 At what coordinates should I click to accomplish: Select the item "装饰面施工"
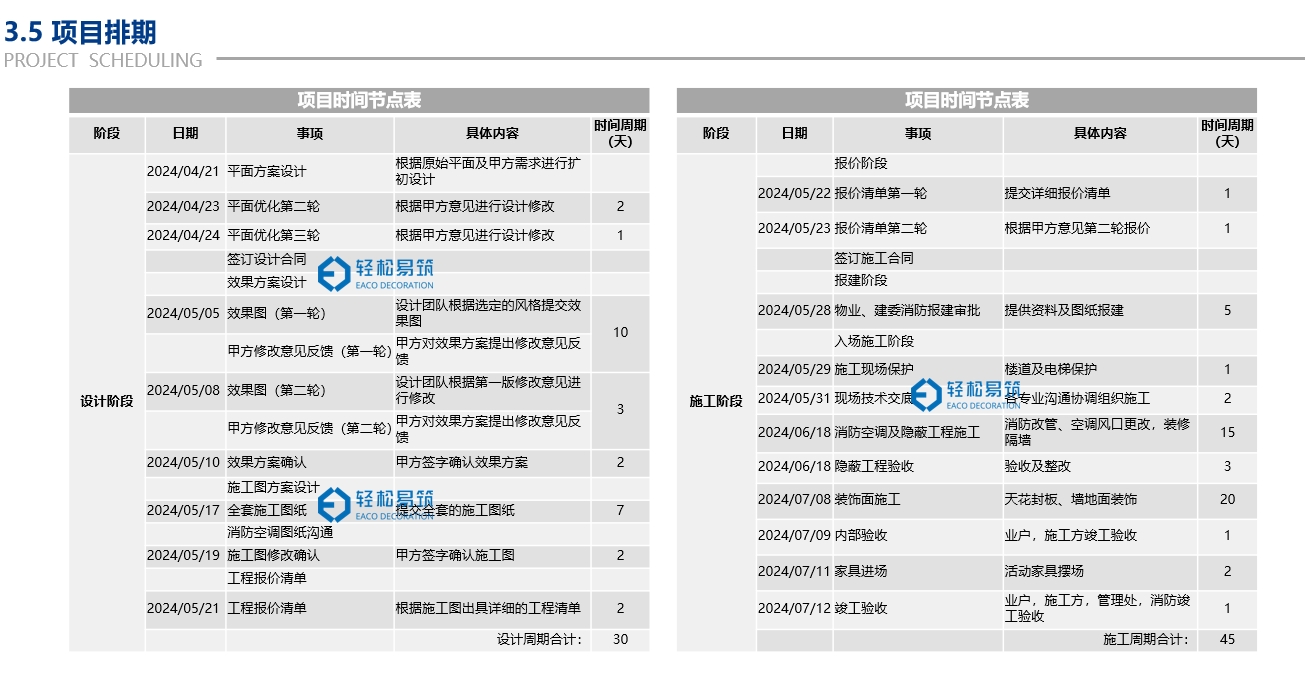868,500
